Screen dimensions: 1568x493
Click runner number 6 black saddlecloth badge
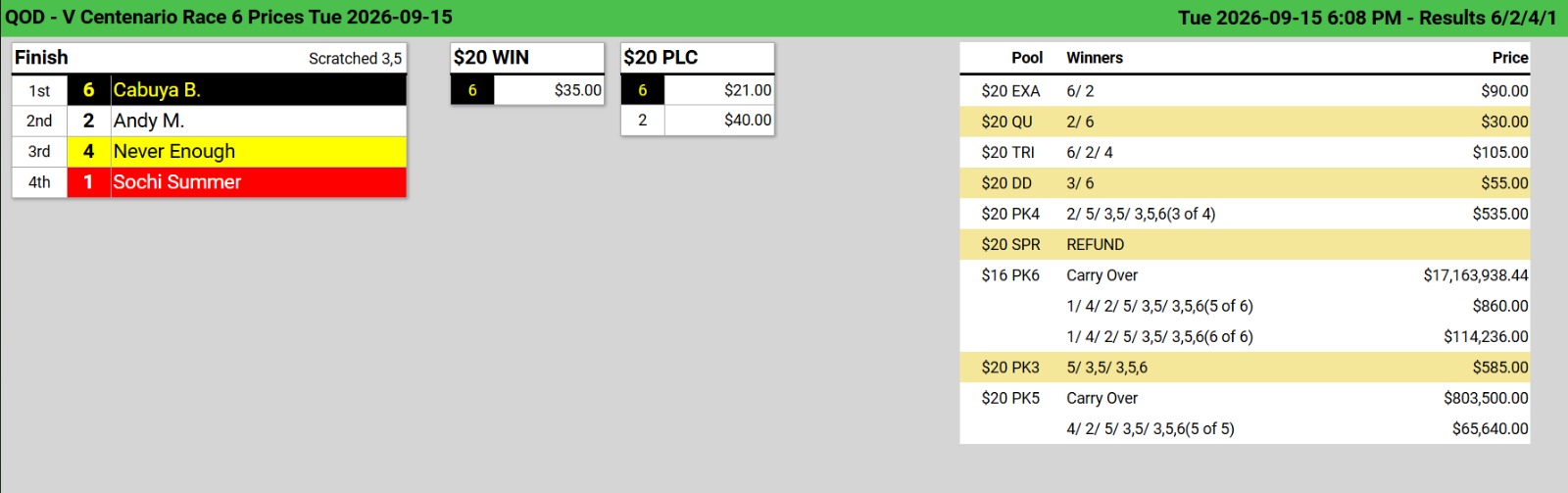pyautogui.click(x=88, y=90)
